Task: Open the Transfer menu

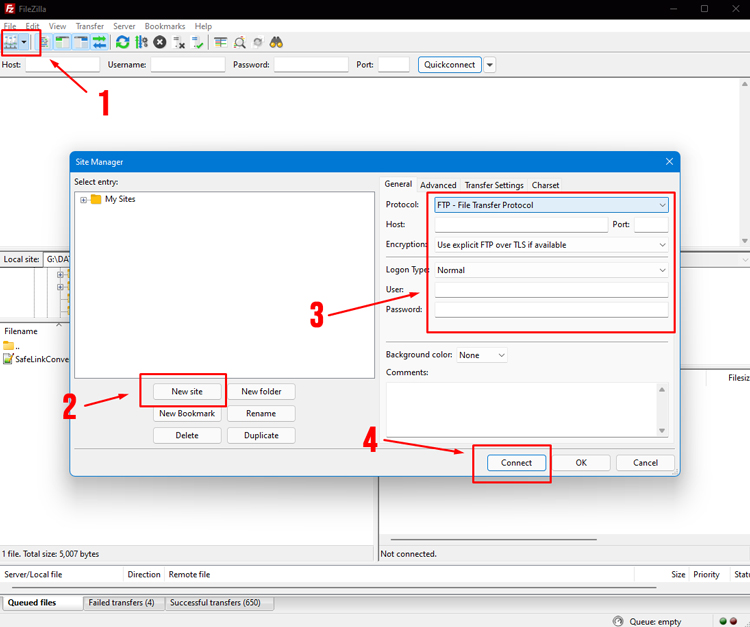Action: 89,26
